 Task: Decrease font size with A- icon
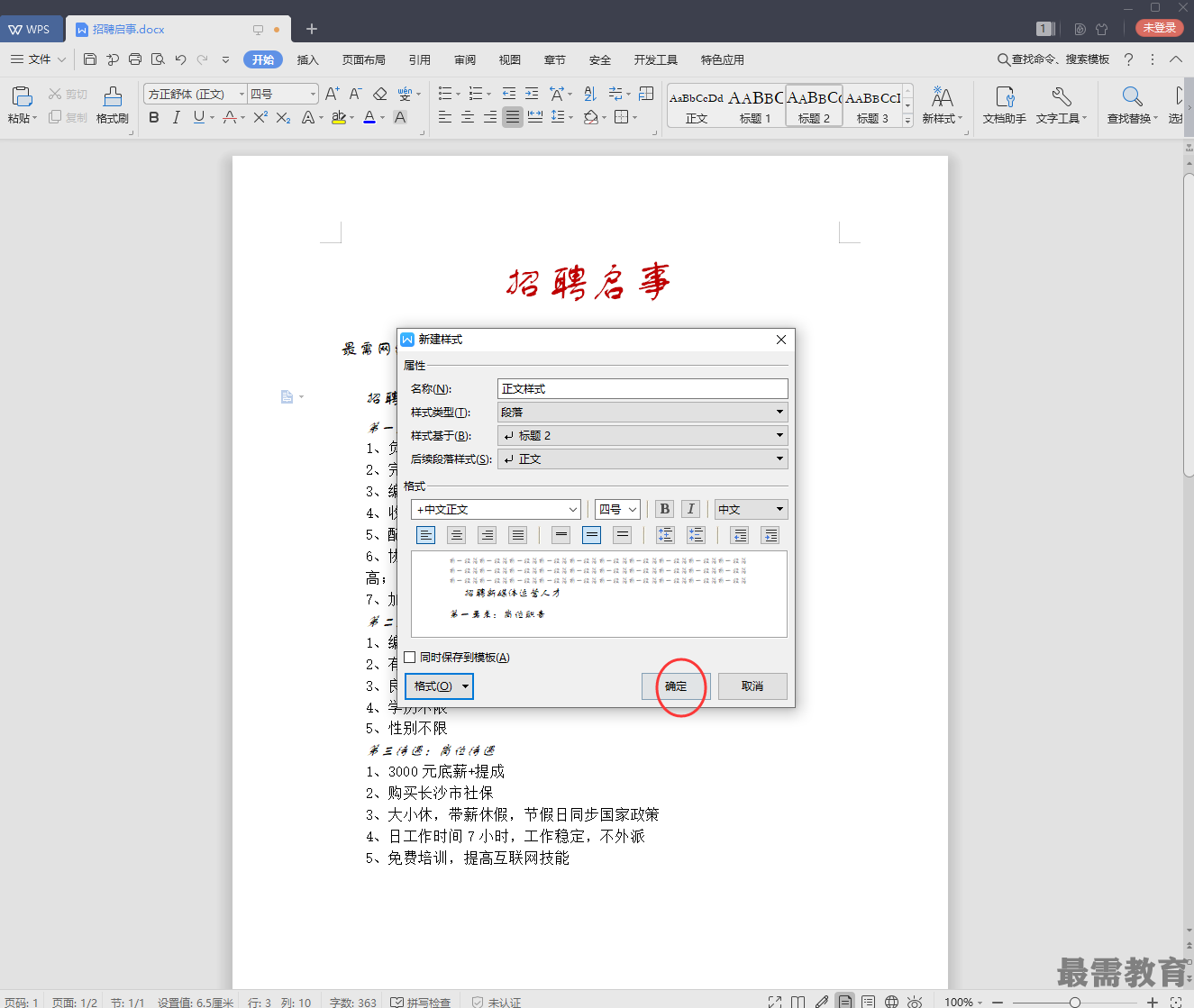click(x=356, y=94)
